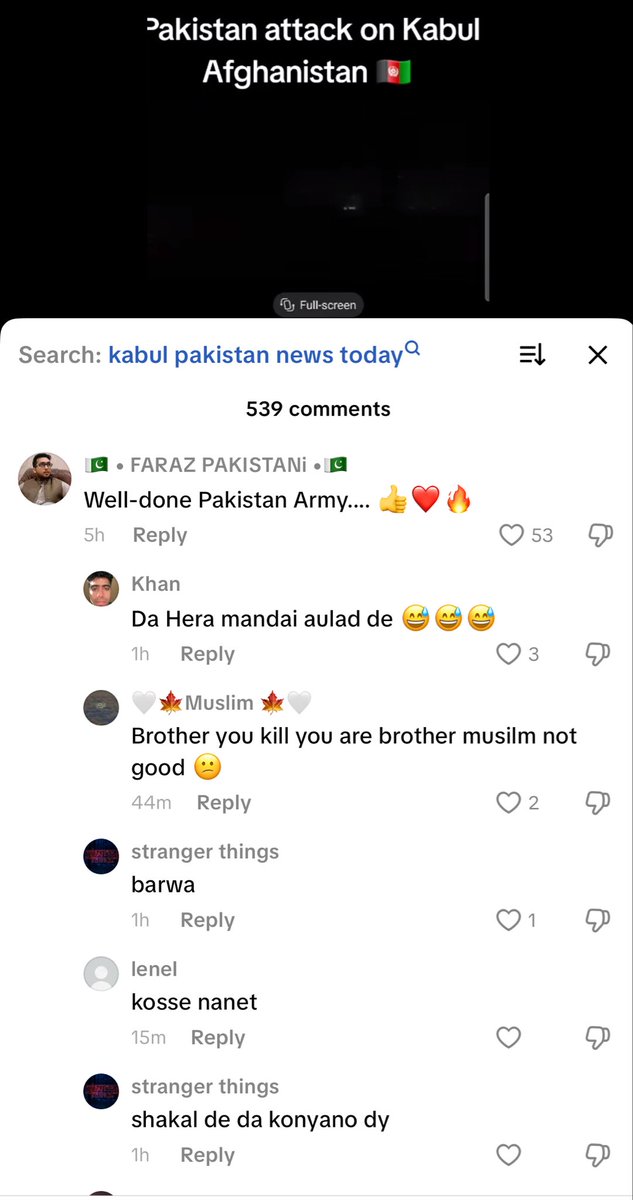Image resolution: width=633 pixels, height=1200 pixels.
Task: Dislike the 'shakal de da konyano dy' comment
Action: coord(599,1155)
